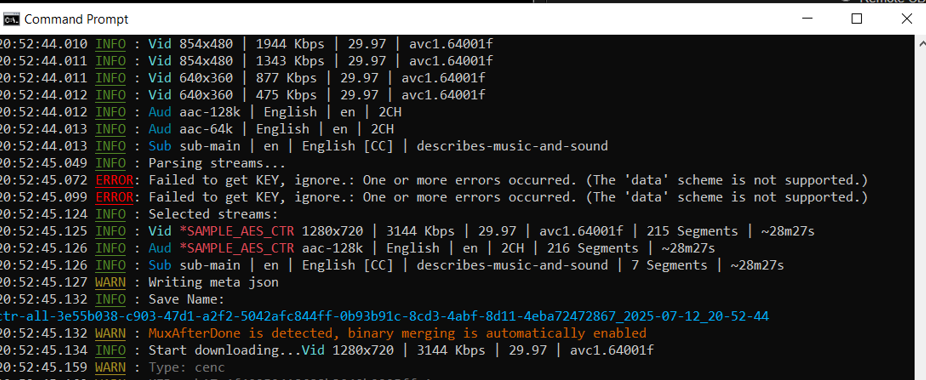Click the MuxAfterDone is detected warning
Screen dimensions: 926x380
click(397, 333)
